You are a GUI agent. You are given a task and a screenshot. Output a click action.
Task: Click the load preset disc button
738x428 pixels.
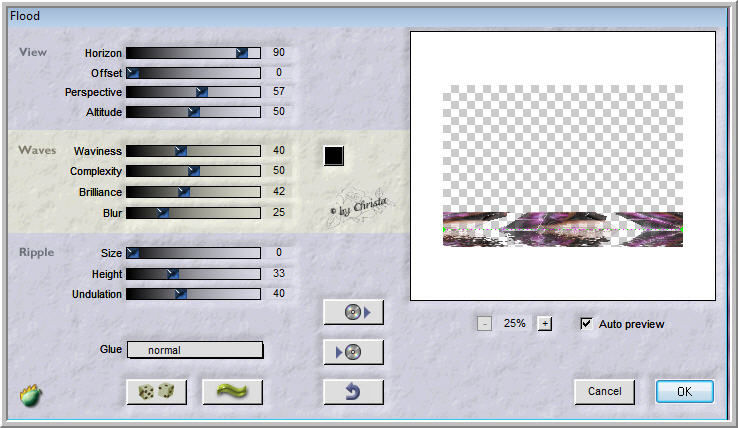coord(353,312)
